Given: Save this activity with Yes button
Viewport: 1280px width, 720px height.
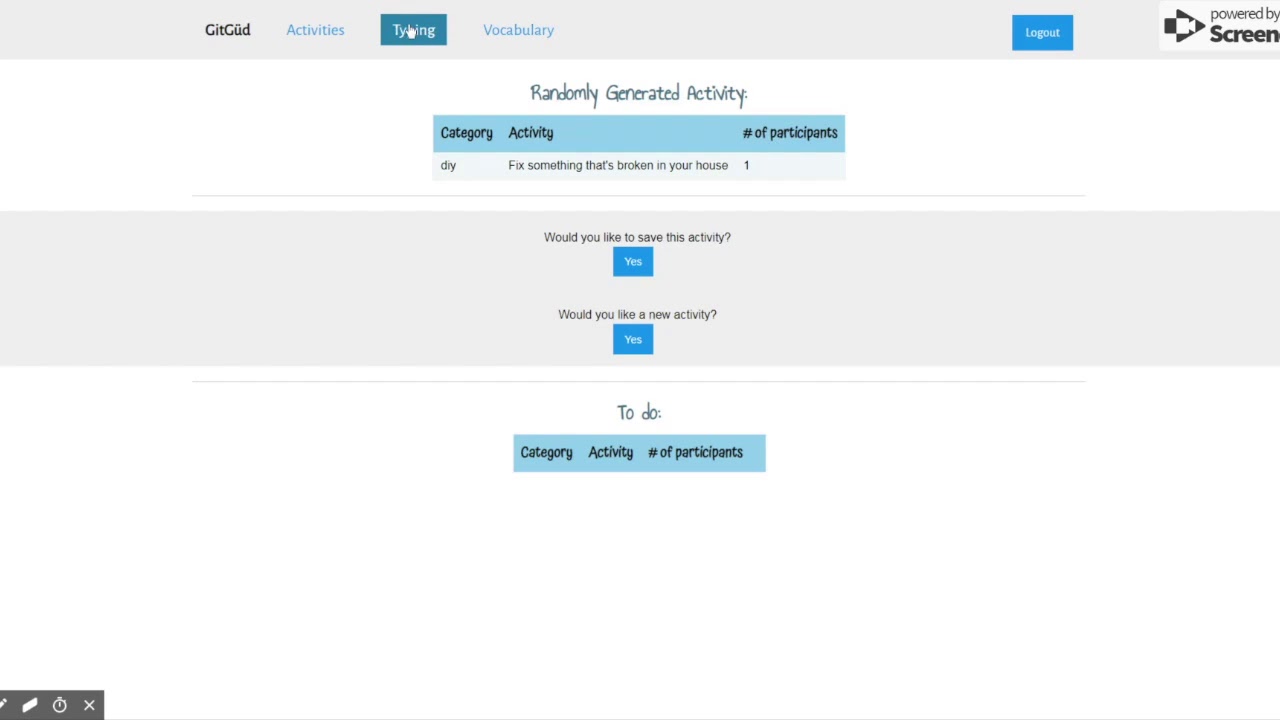Looking at the screenshot, I should point(633,262).
